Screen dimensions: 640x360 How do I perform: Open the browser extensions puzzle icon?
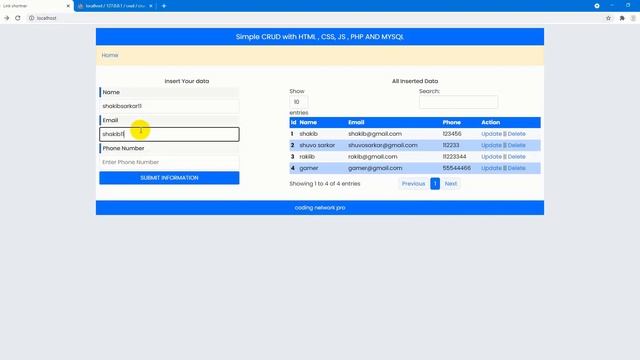point(622,18)
